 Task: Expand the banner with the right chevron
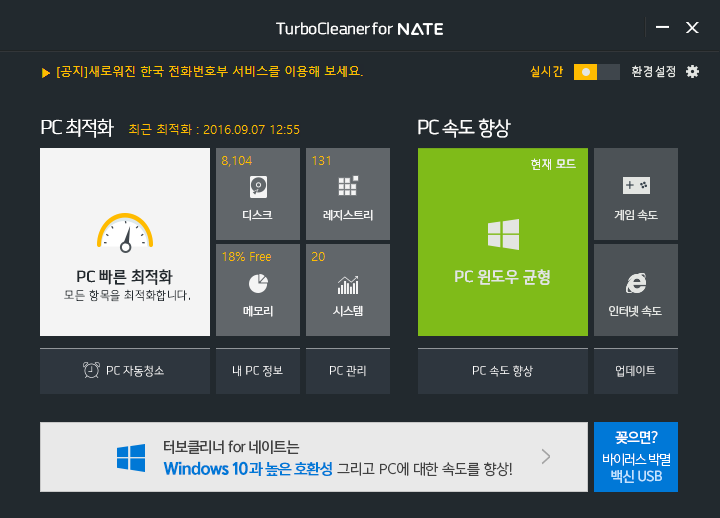point(546,456)
